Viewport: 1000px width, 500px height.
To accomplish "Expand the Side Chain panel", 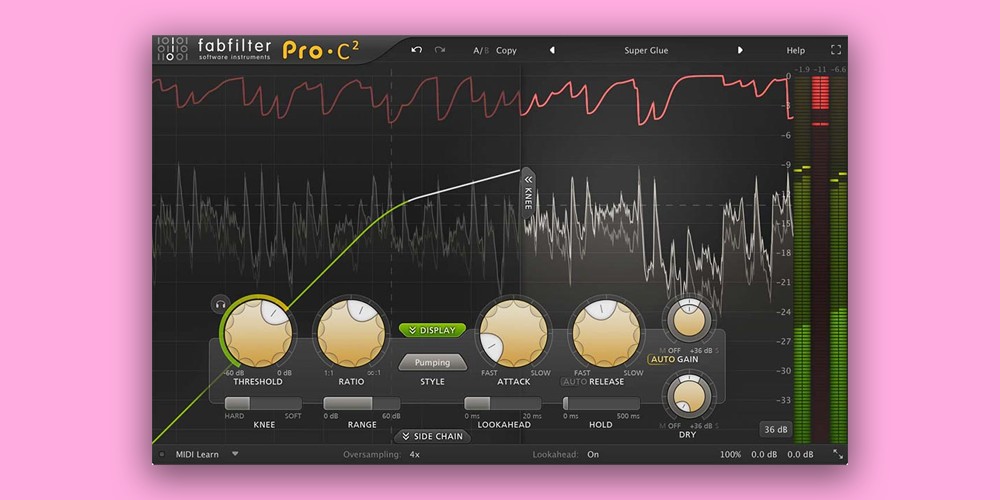I will [432, 436].
